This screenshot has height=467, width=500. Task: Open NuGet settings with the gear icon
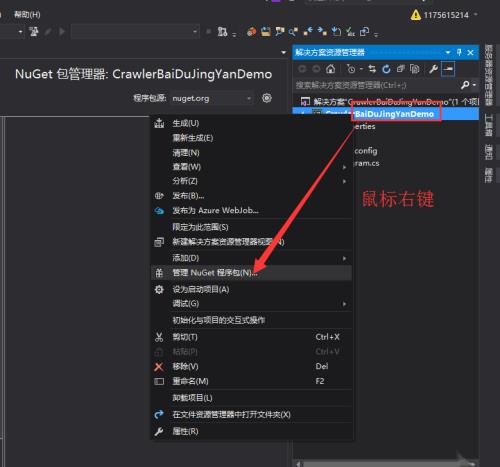coord(267,98)
